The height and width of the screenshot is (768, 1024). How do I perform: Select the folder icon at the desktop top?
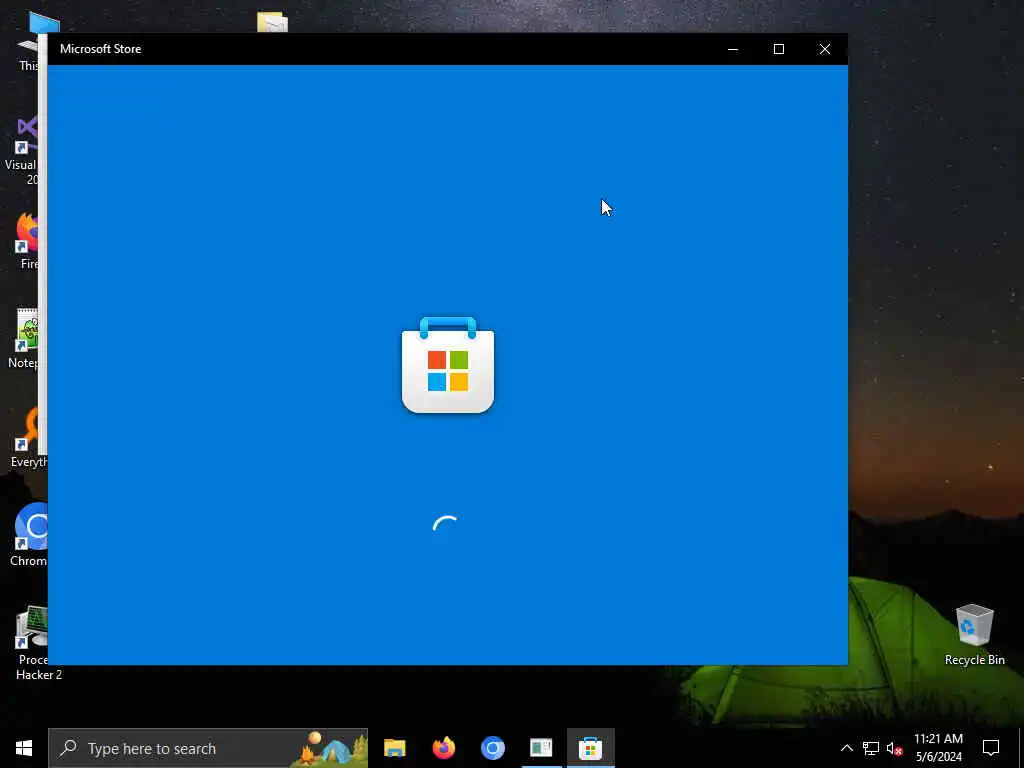coord(272,22)
